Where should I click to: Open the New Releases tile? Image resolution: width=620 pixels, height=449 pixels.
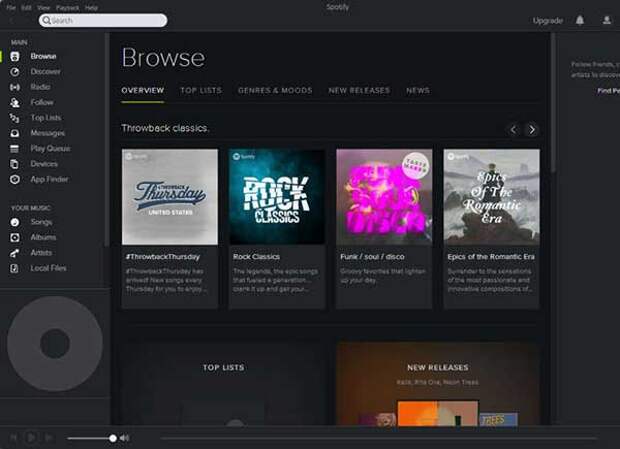click(438, 384)
